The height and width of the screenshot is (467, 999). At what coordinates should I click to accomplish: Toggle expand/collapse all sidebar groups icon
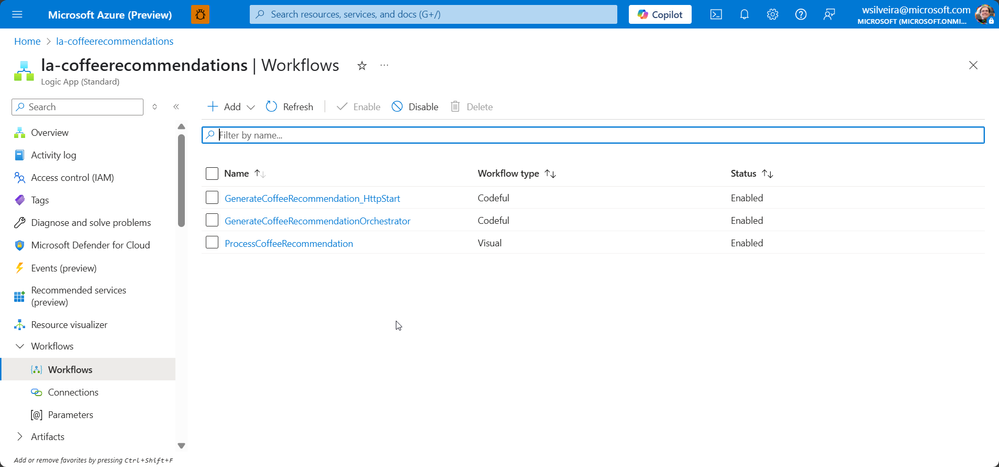155,107
